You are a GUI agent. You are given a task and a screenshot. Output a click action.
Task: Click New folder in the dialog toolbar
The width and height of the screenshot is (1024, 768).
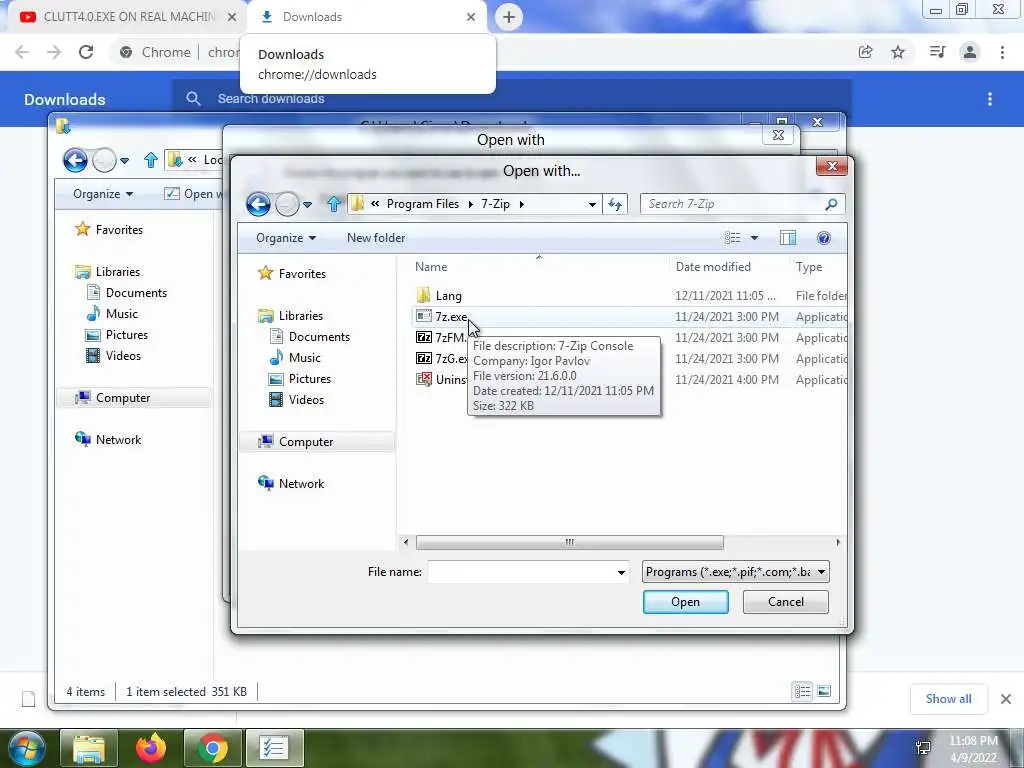(376, 238)
